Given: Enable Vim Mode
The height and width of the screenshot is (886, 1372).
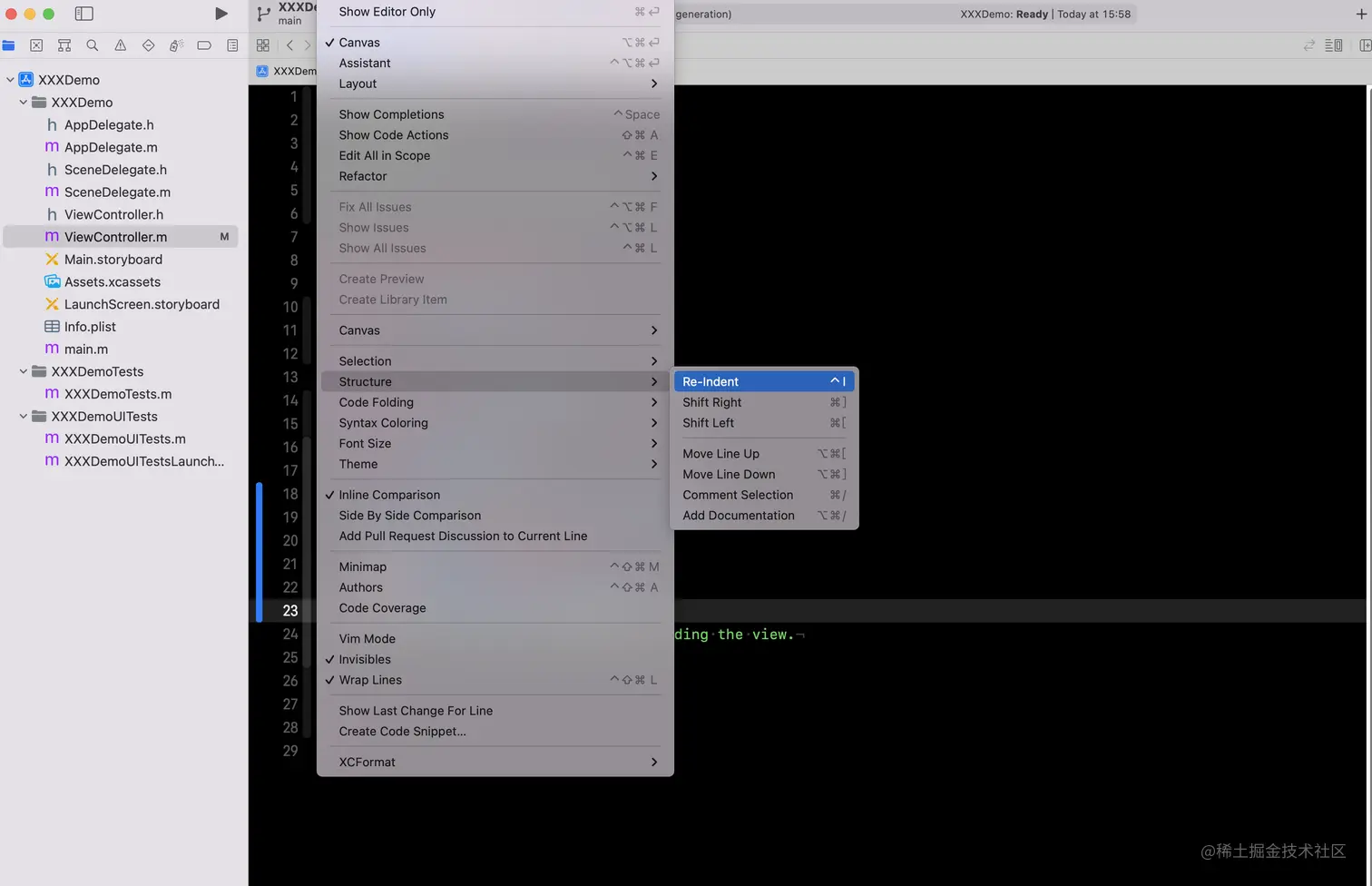Looking at the screenshot, I should coord(495,639).
